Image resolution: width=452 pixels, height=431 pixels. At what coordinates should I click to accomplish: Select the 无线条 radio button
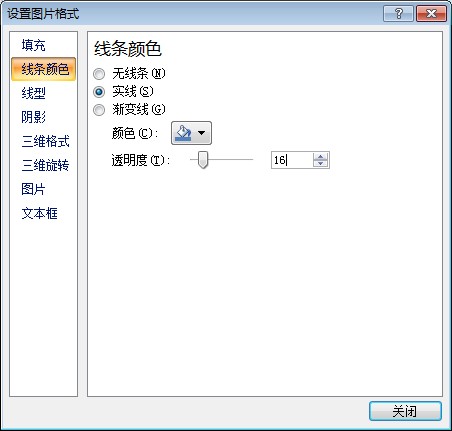click(x=99, y=74)
